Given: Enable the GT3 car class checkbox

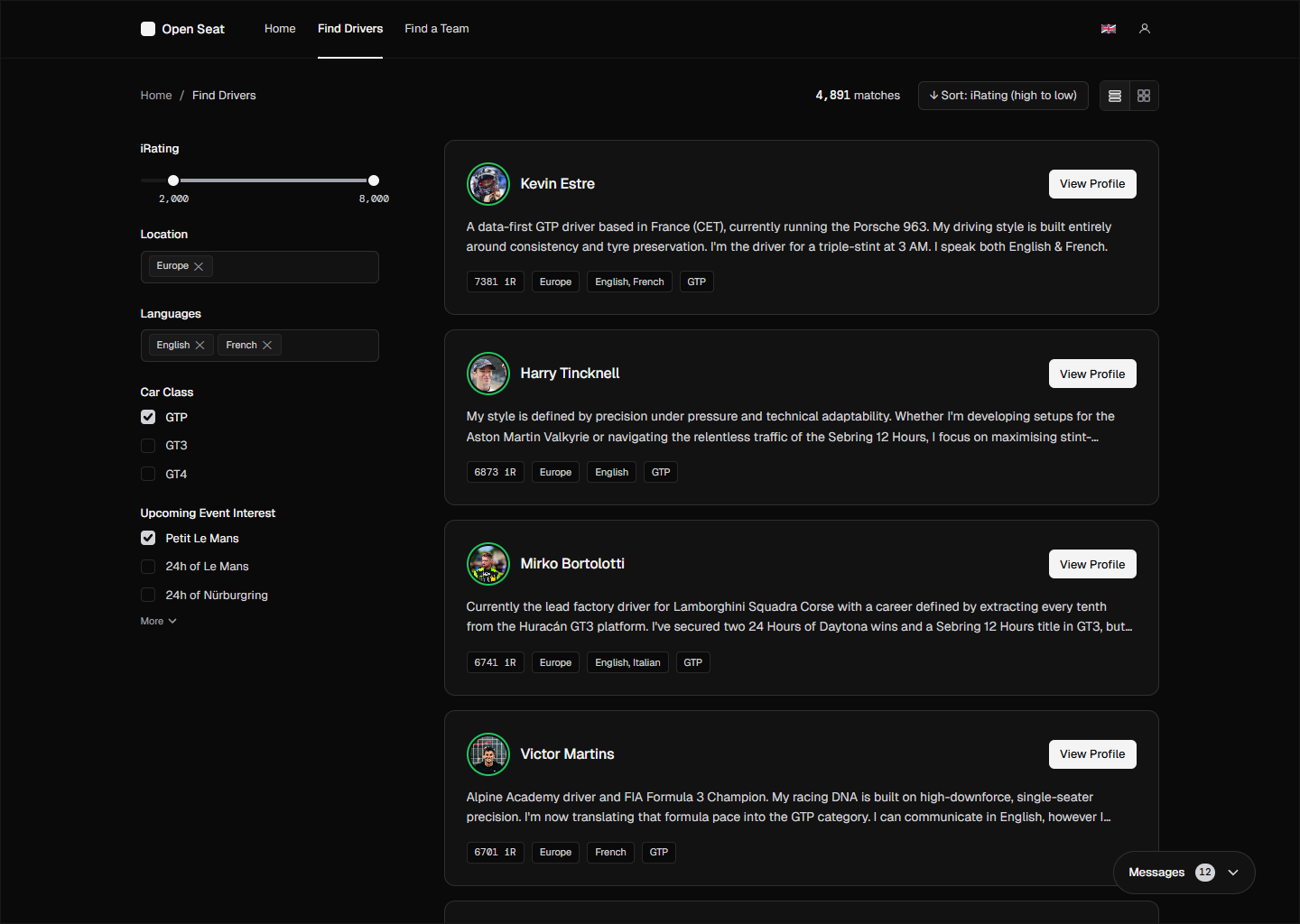Looking at the screenshot, I should 148,446.
